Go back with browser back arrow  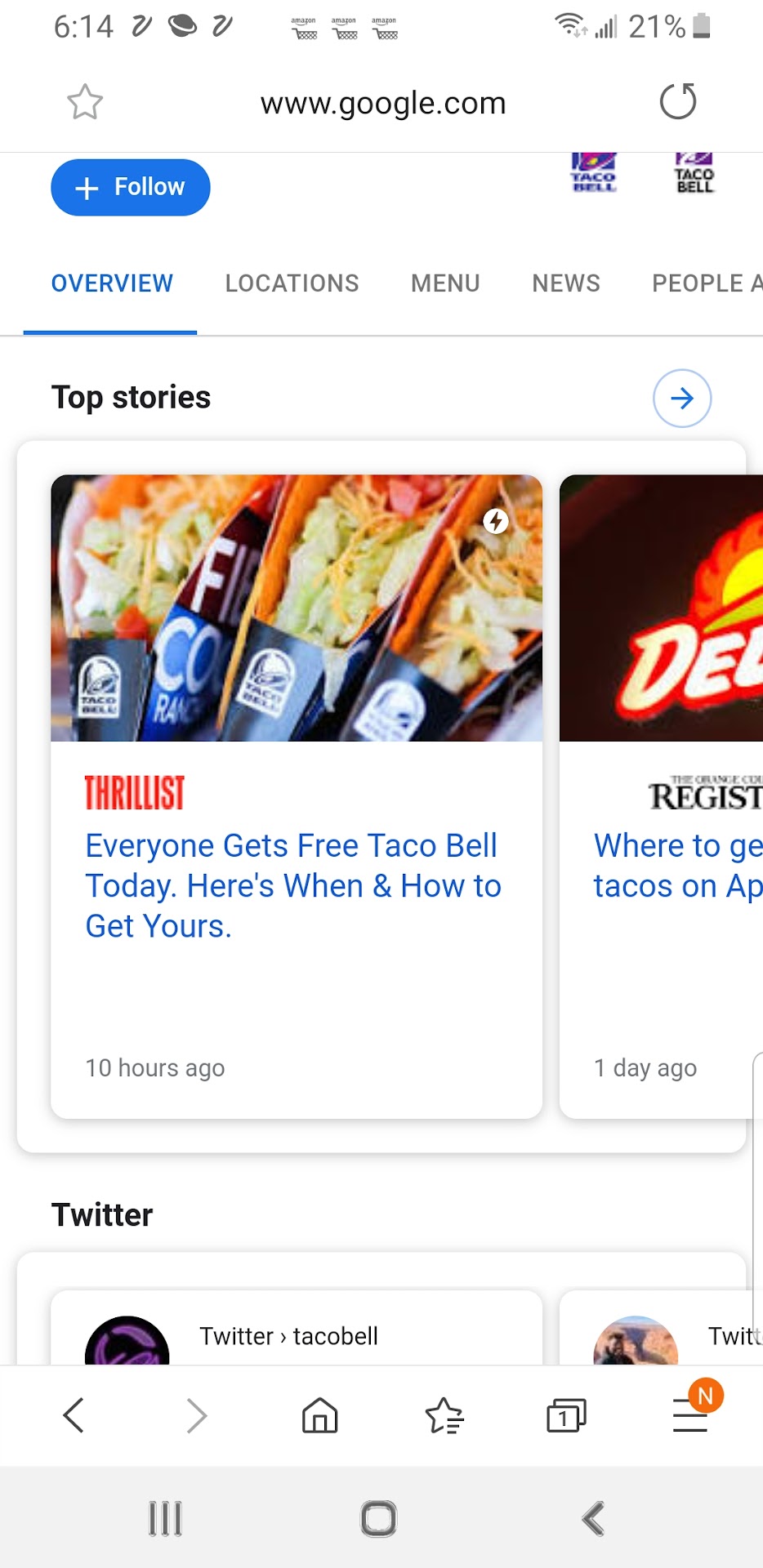(x=74, y=1415)
